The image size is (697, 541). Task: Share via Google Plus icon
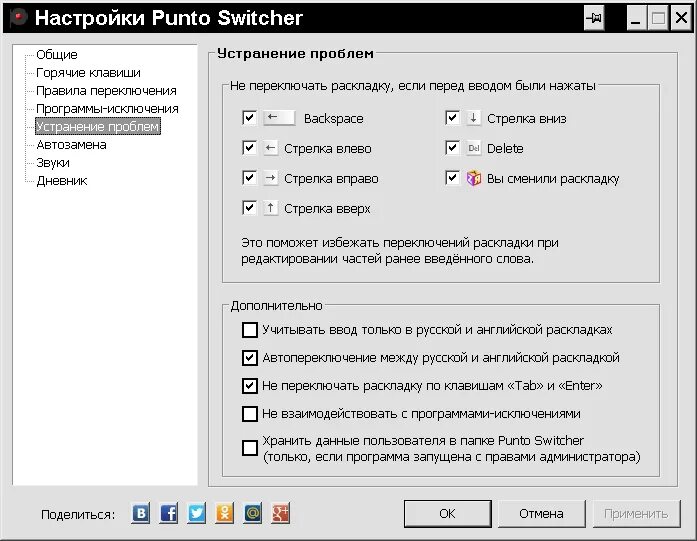coord(280,513)
